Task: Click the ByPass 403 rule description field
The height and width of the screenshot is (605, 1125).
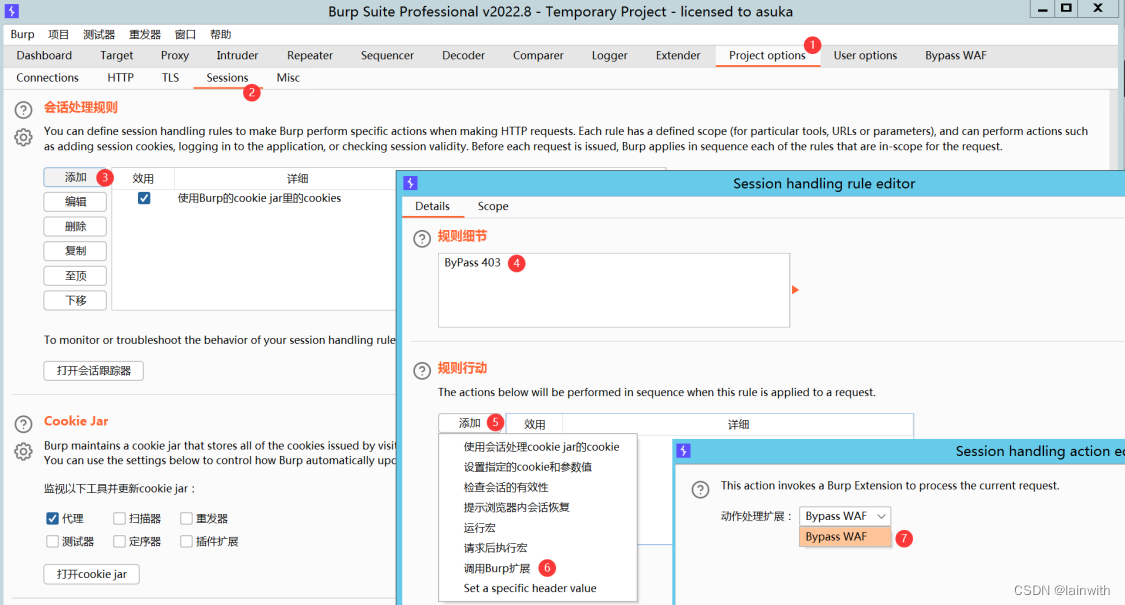Action: [614, 290]
